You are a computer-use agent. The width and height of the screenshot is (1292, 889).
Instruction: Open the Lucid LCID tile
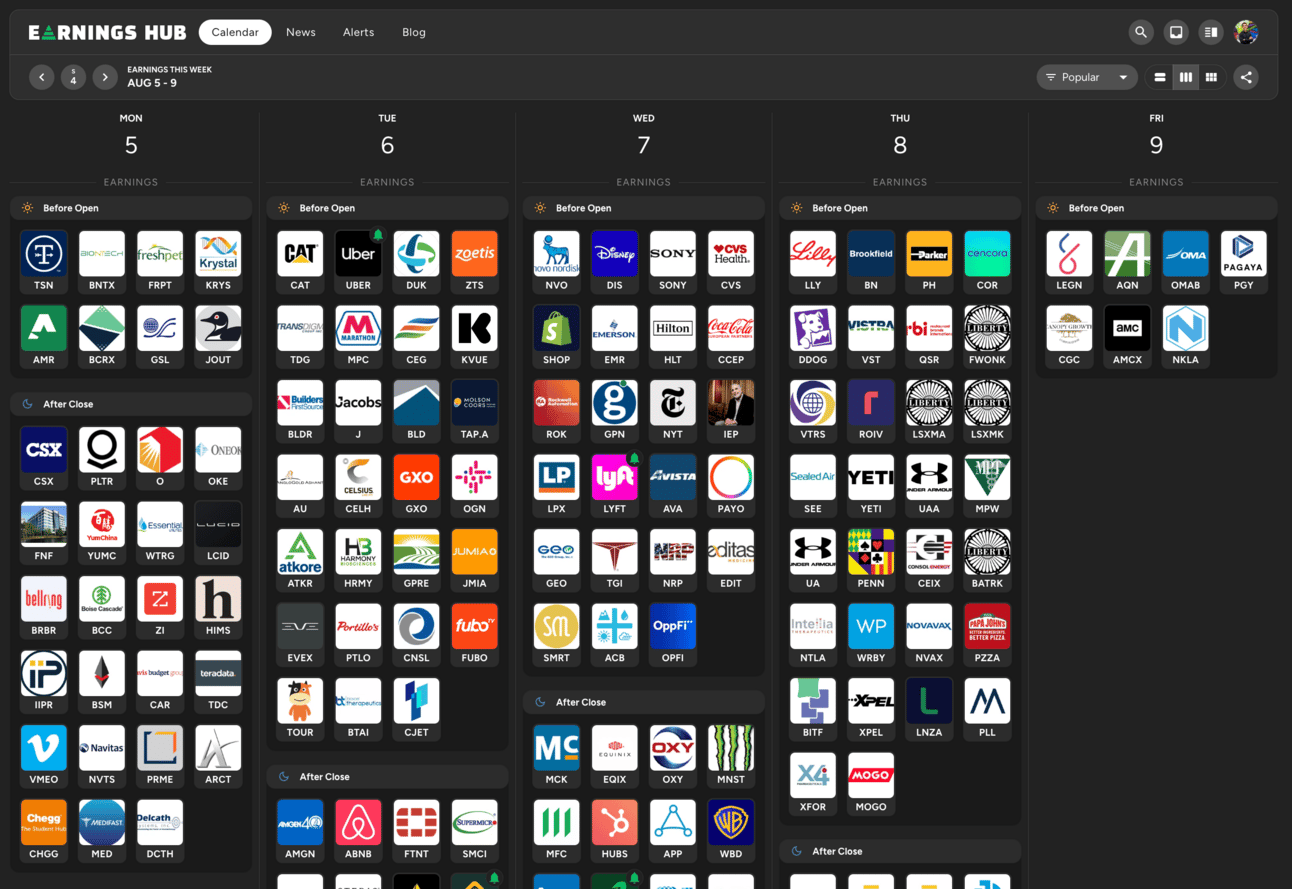pyautogui.click(x=218, y=532)
